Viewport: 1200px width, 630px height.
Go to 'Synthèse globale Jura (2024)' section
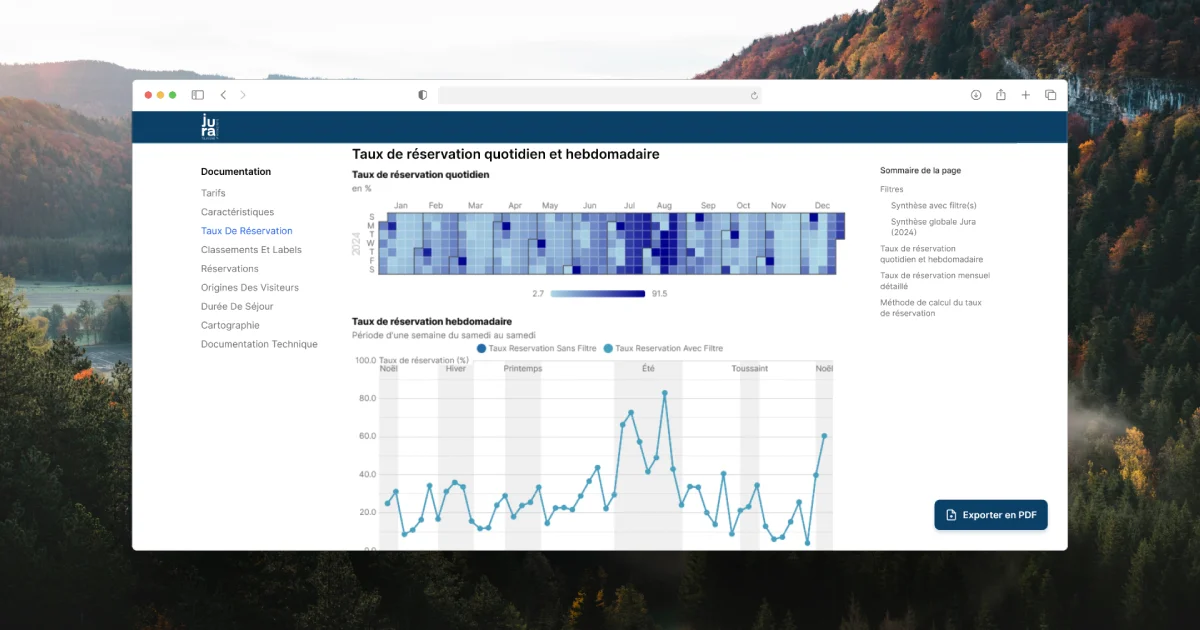coord(933,227)
